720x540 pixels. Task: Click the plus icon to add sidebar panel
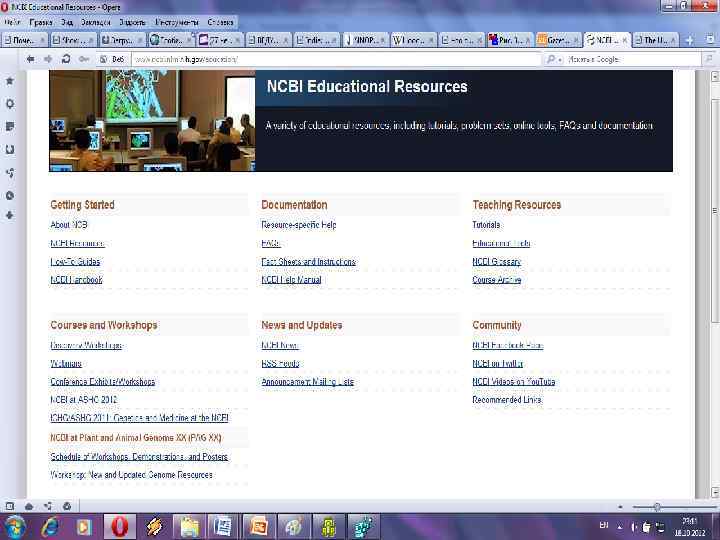pyautogui.click(x=10, y=215)
